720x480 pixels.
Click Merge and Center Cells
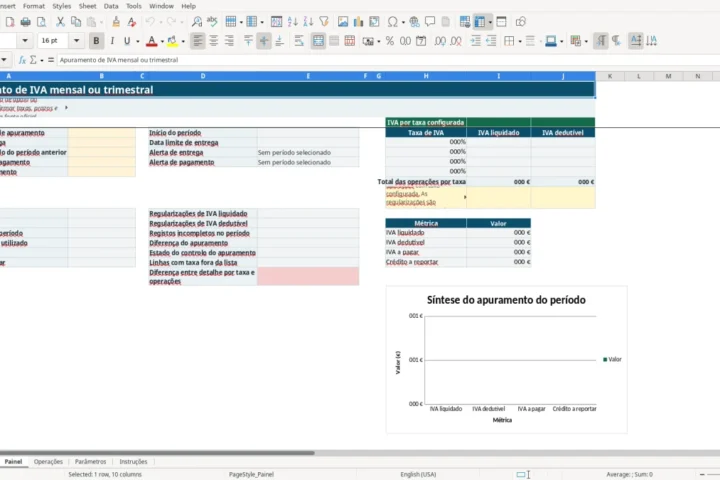point(318,41)
